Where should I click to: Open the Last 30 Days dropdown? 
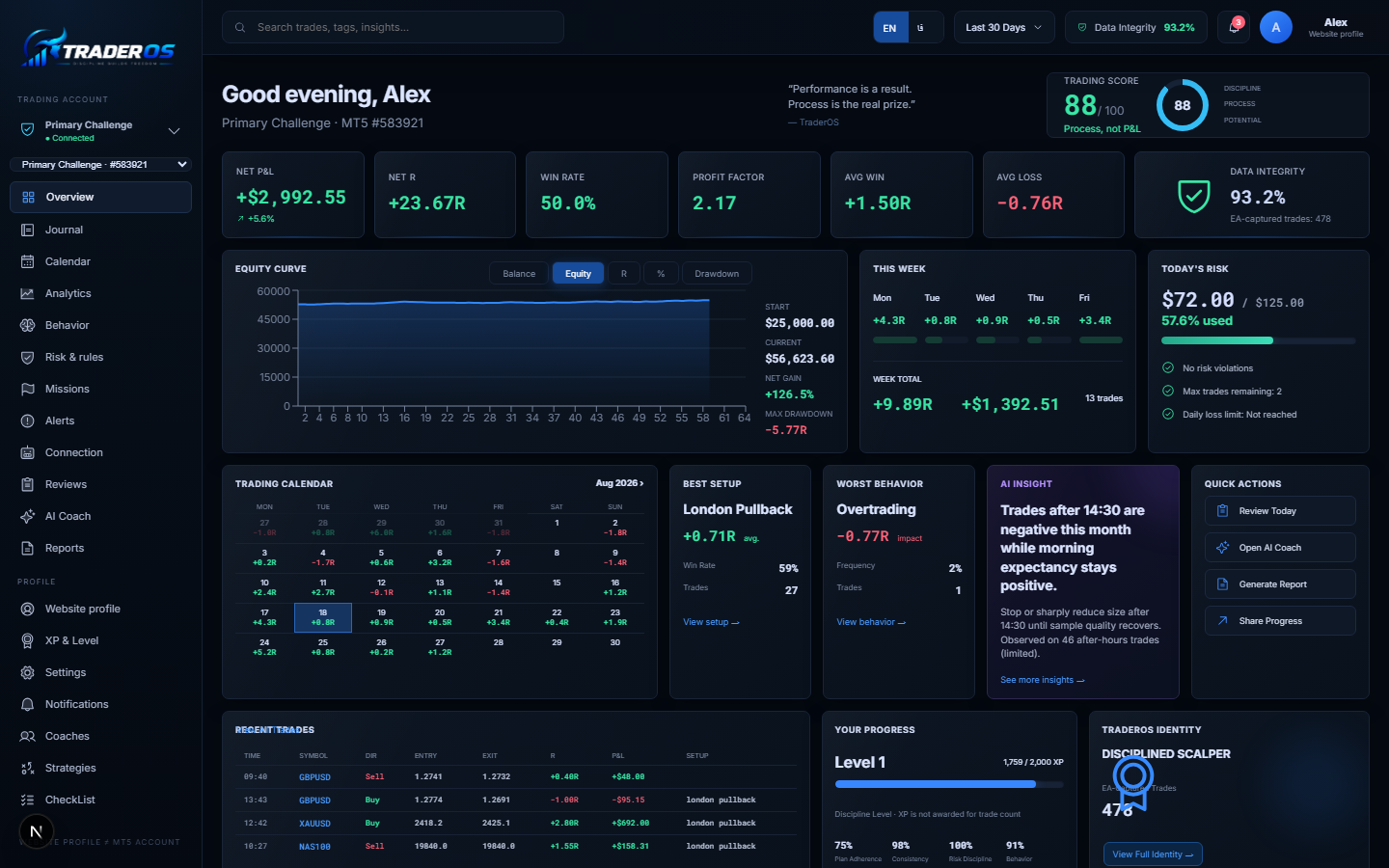(x=1004, y=27)
